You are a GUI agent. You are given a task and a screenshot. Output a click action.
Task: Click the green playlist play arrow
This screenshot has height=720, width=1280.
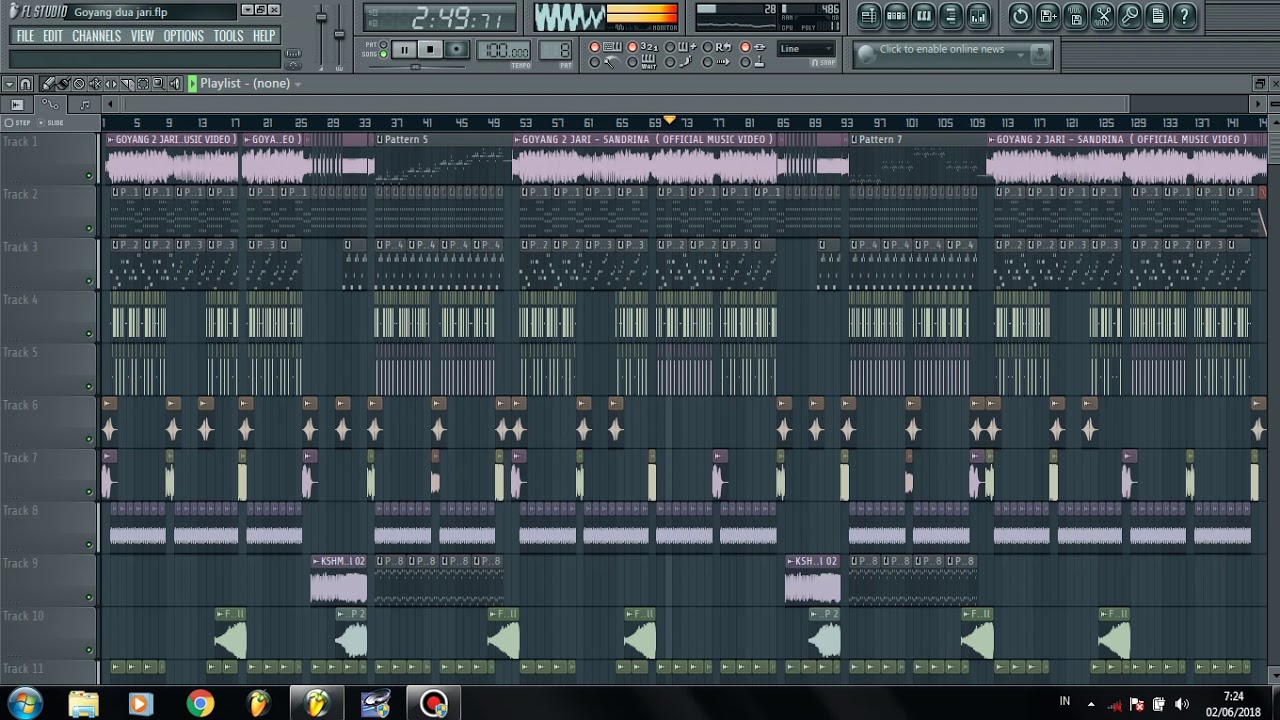click(x=192, y=84)
